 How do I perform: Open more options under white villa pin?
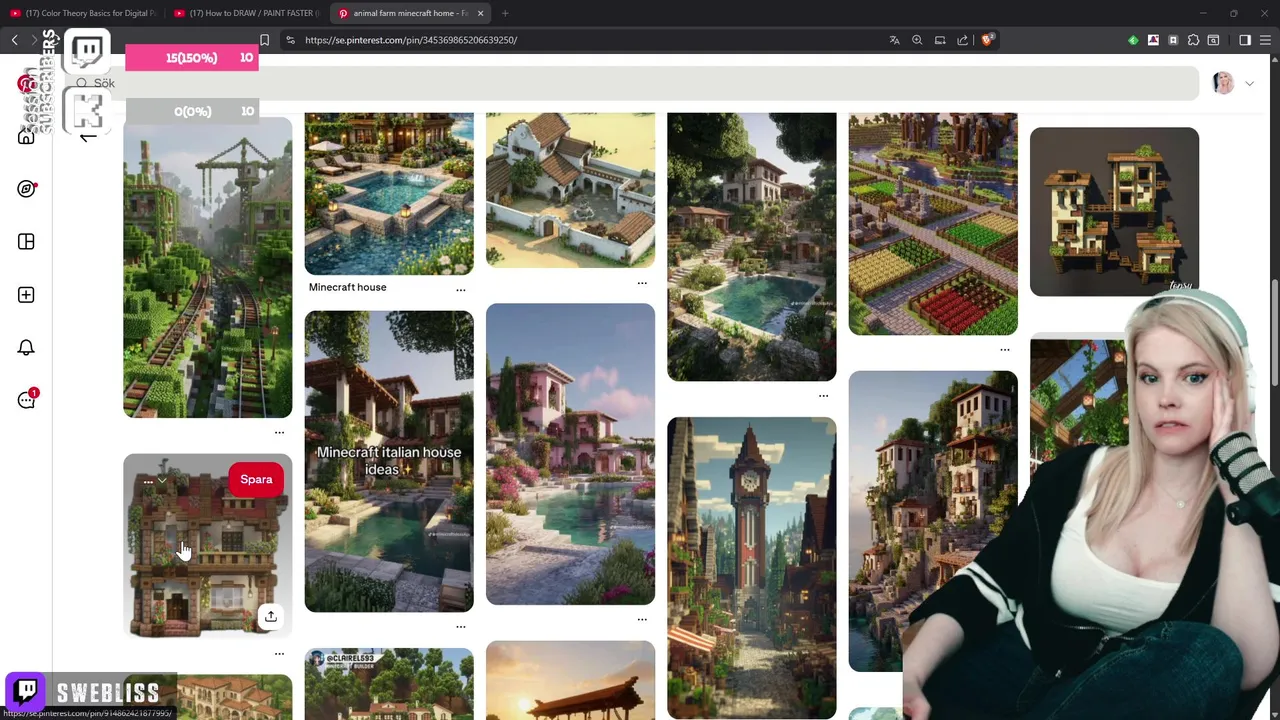642,283
